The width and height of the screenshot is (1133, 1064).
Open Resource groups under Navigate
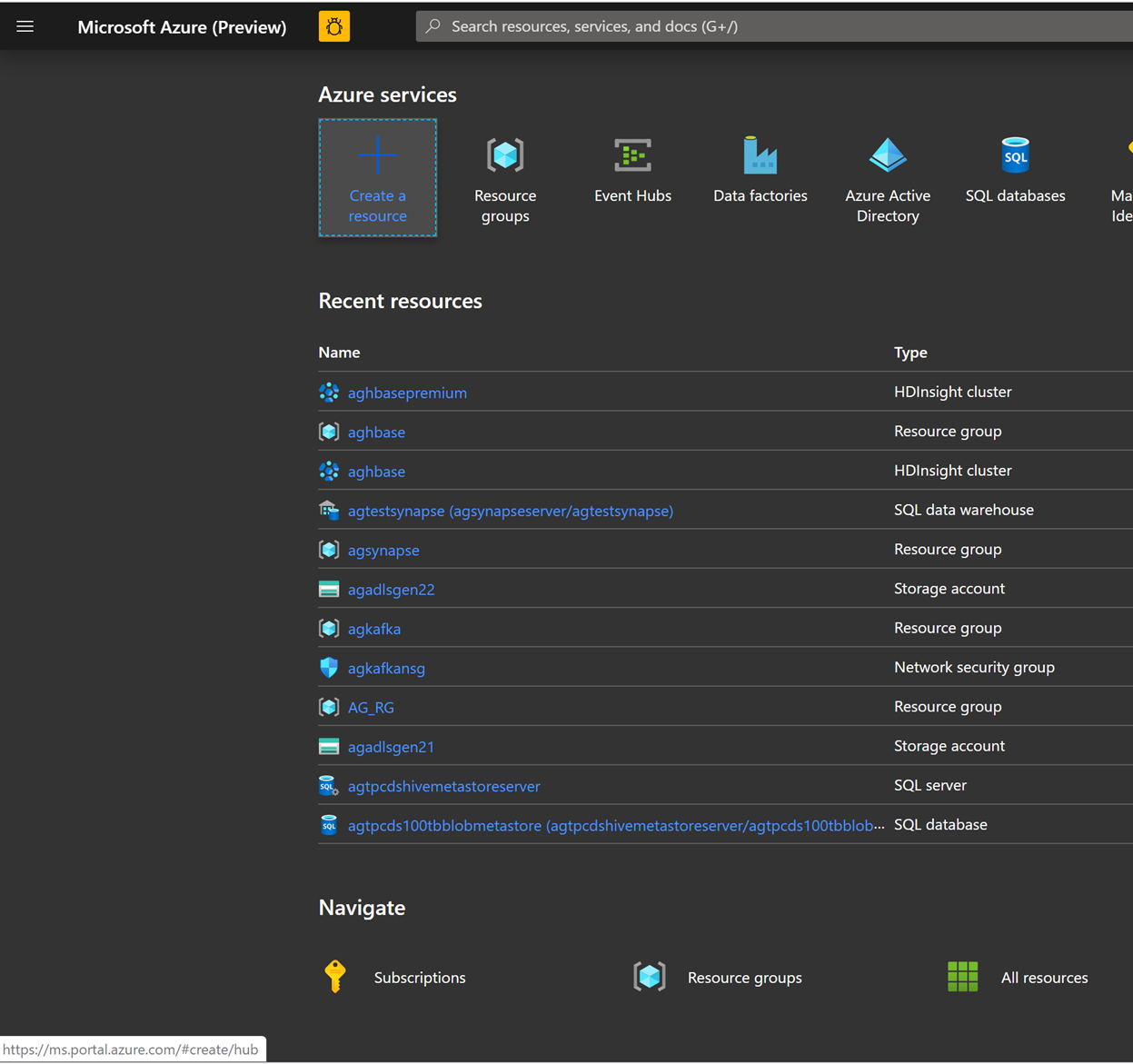click(744, 977)
